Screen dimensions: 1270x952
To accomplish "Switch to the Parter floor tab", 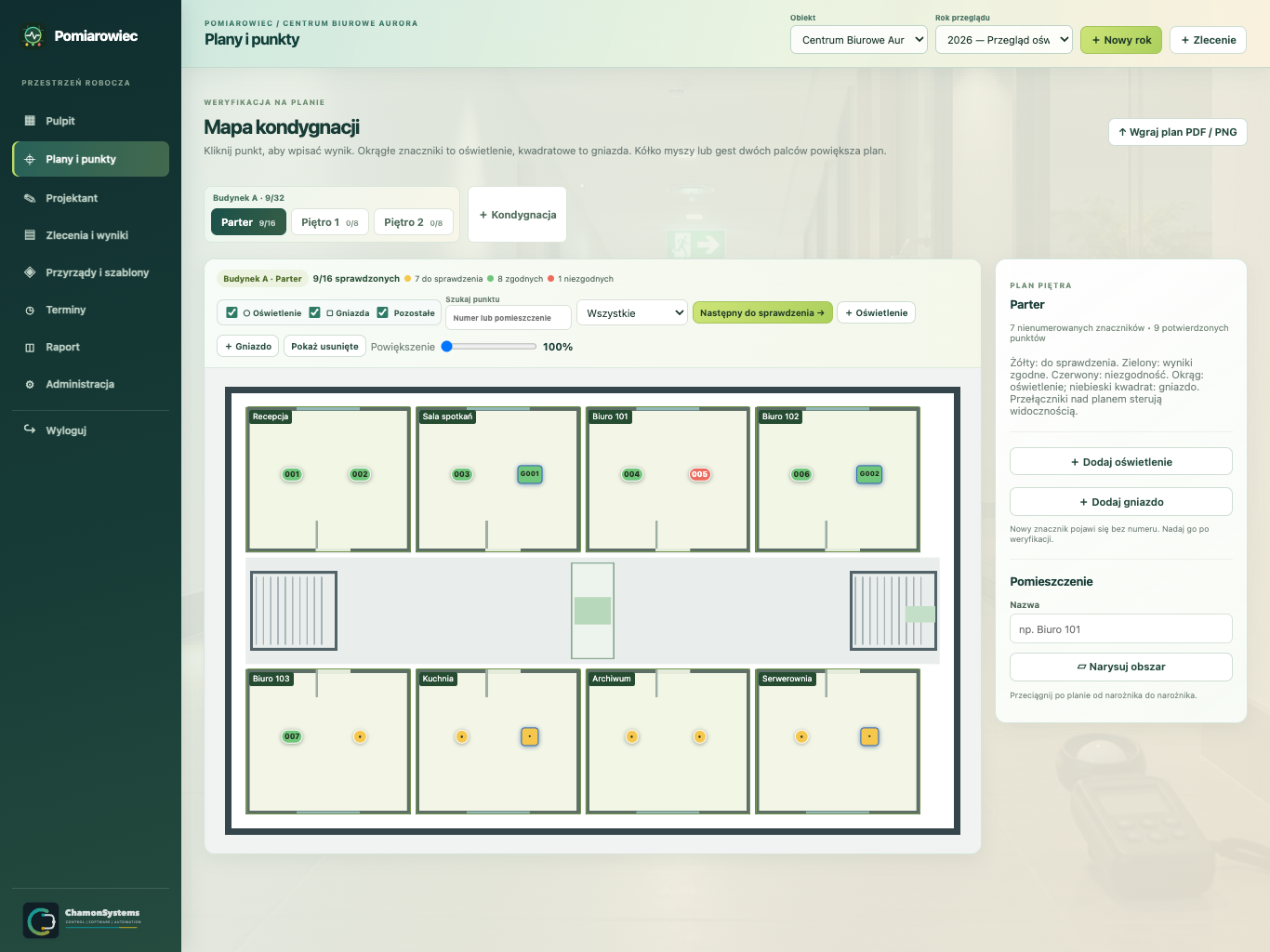I will [248, 222].
